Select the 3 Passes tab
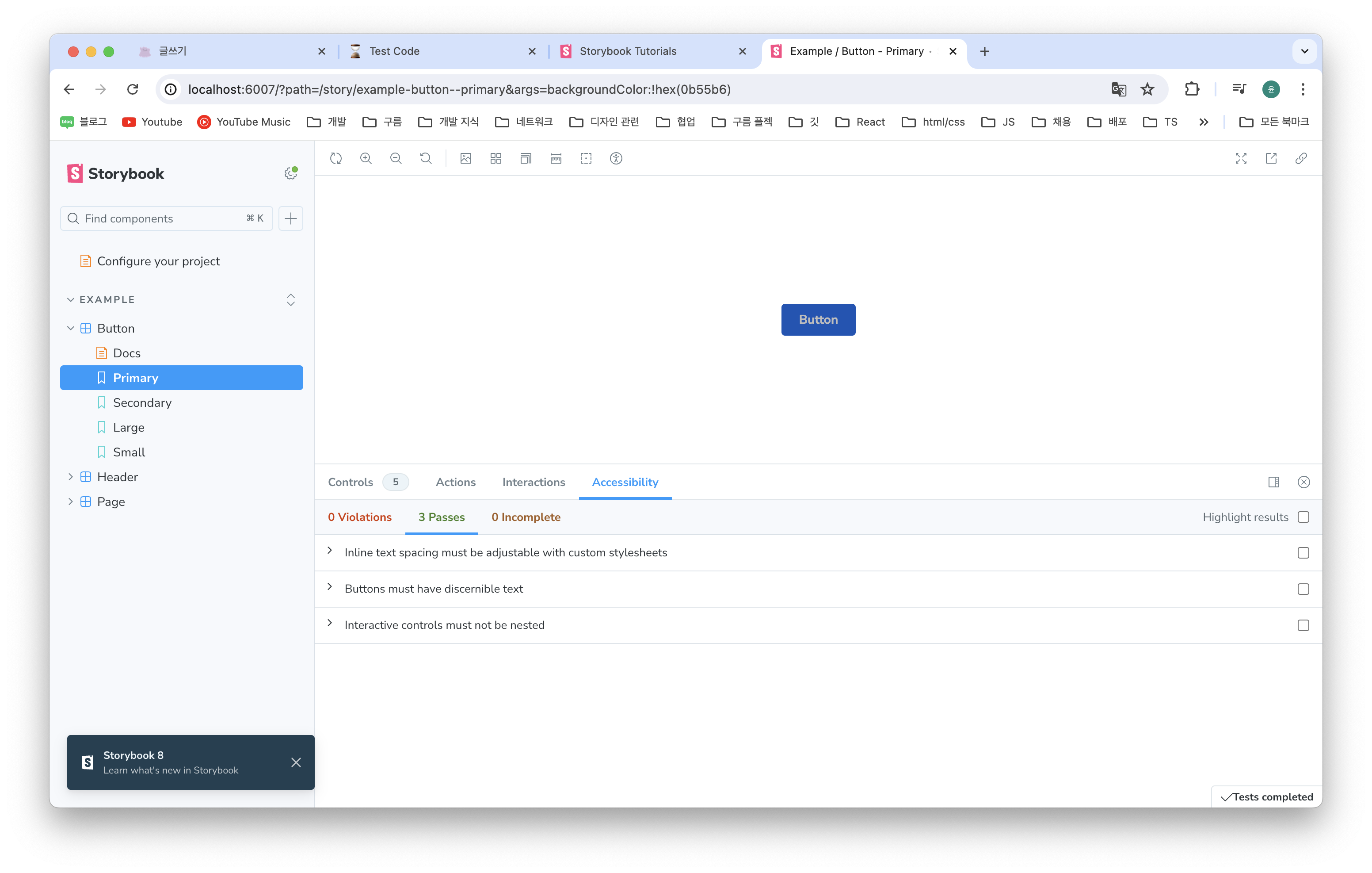The width and height of the screenshot is (1372, 873). tap(442, 517)
